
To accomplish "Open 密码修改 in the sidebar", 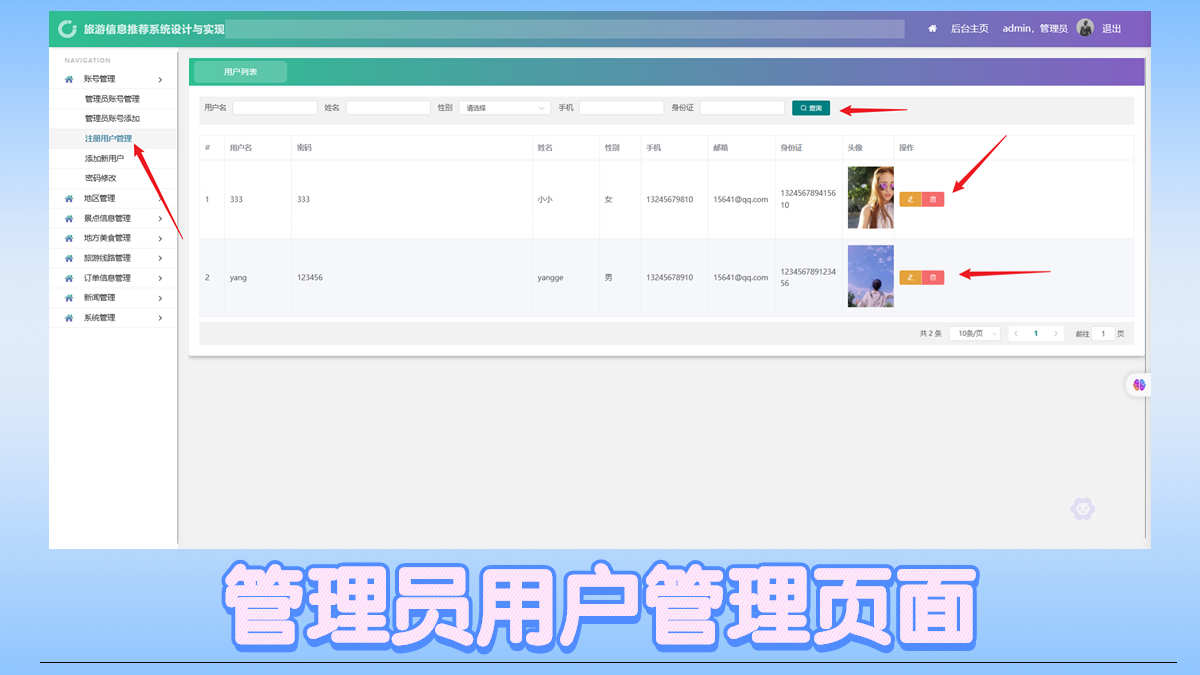I will coord(100,178).
